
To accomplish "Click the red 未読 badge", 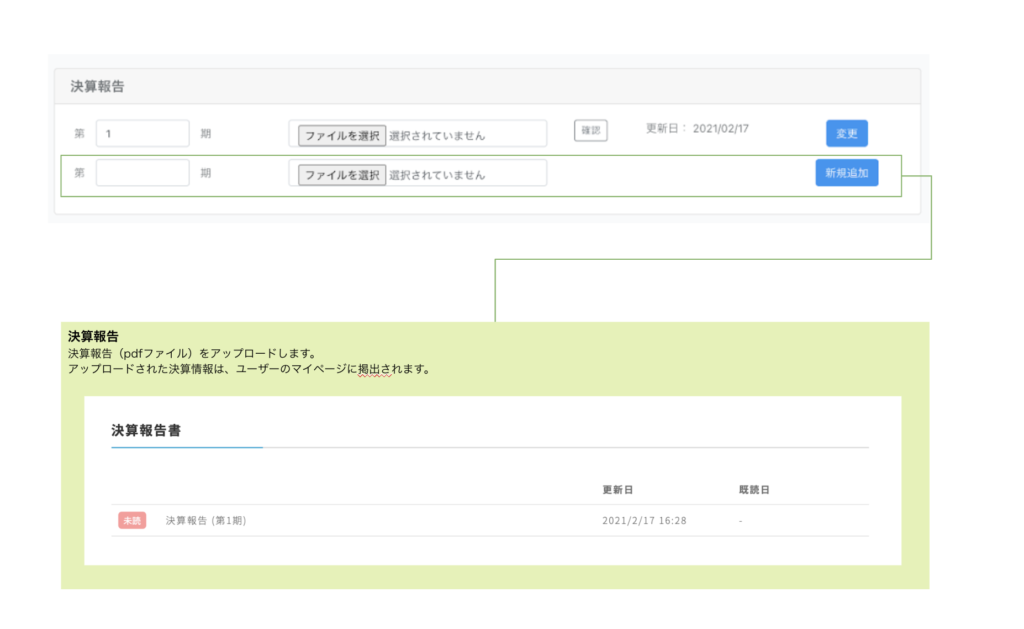I will click(x=132, y=520).
